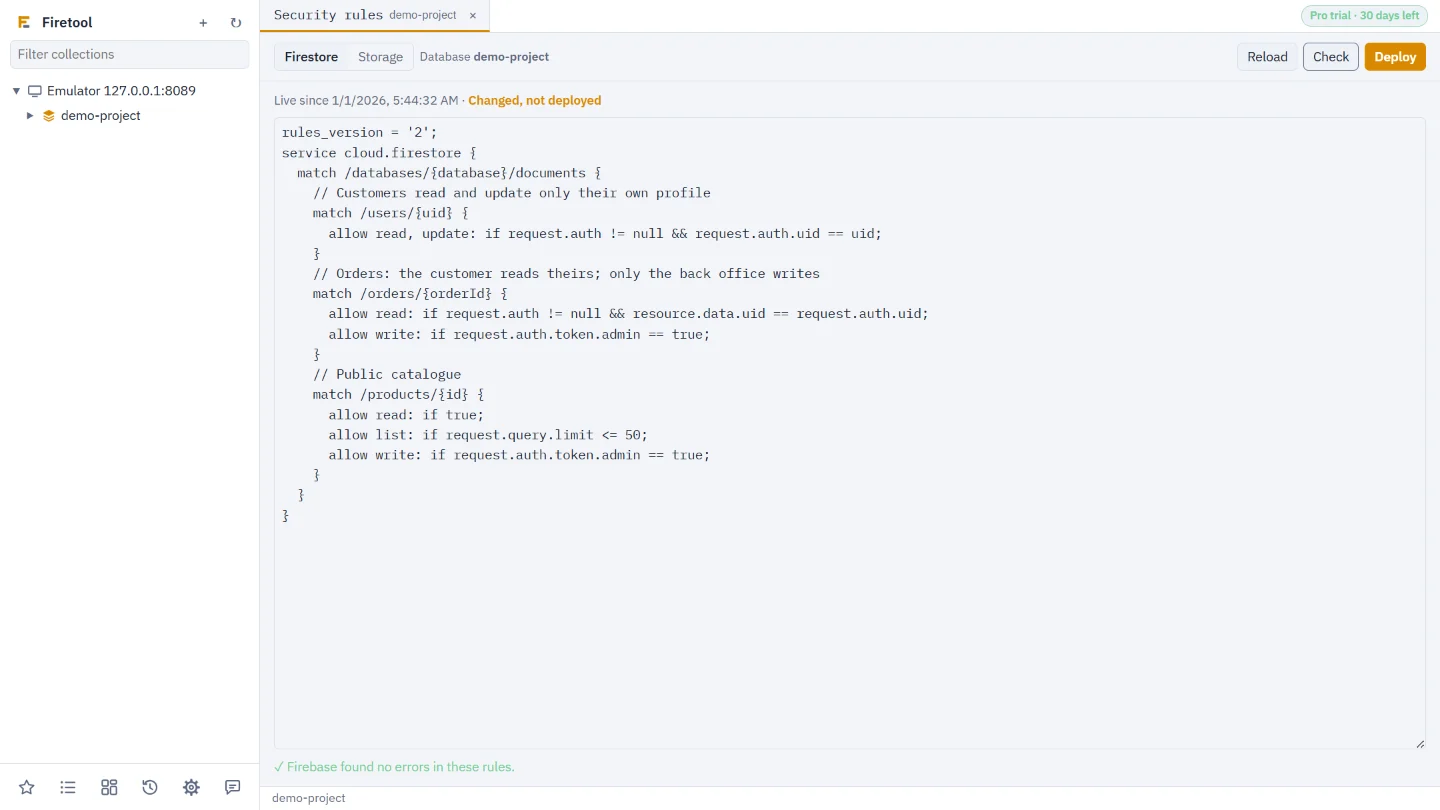Switch to the Storage rules tab
Screen dimensions: 1440x810
[380, 57]
